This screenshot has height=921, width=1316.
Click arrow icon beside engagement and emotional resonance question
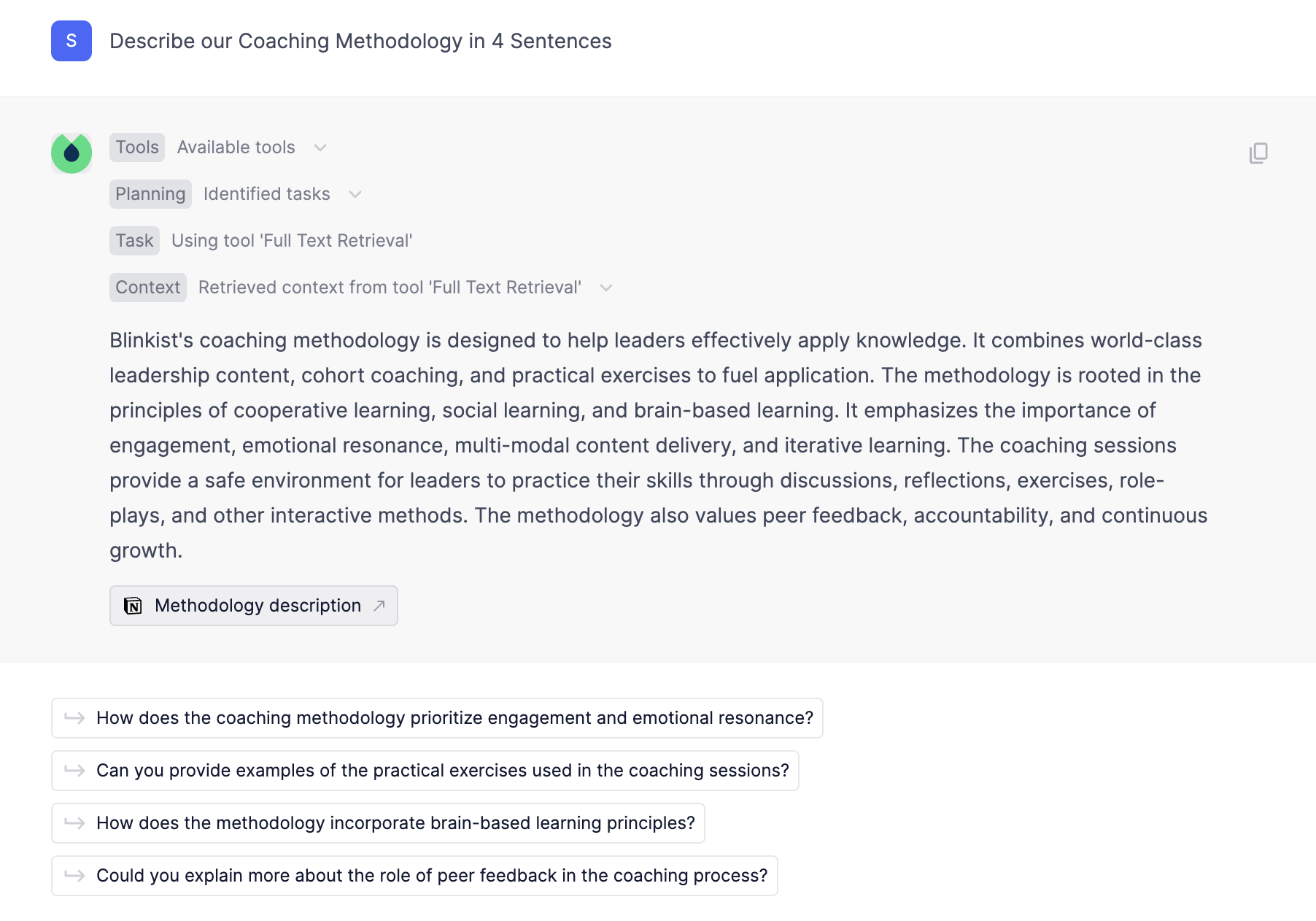tap(74, 718)
